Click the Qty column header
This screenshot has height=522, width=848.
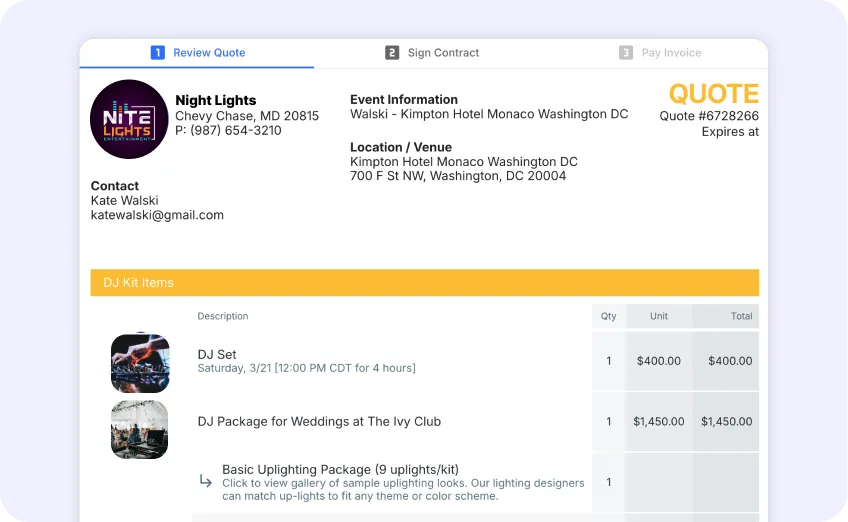608,316
